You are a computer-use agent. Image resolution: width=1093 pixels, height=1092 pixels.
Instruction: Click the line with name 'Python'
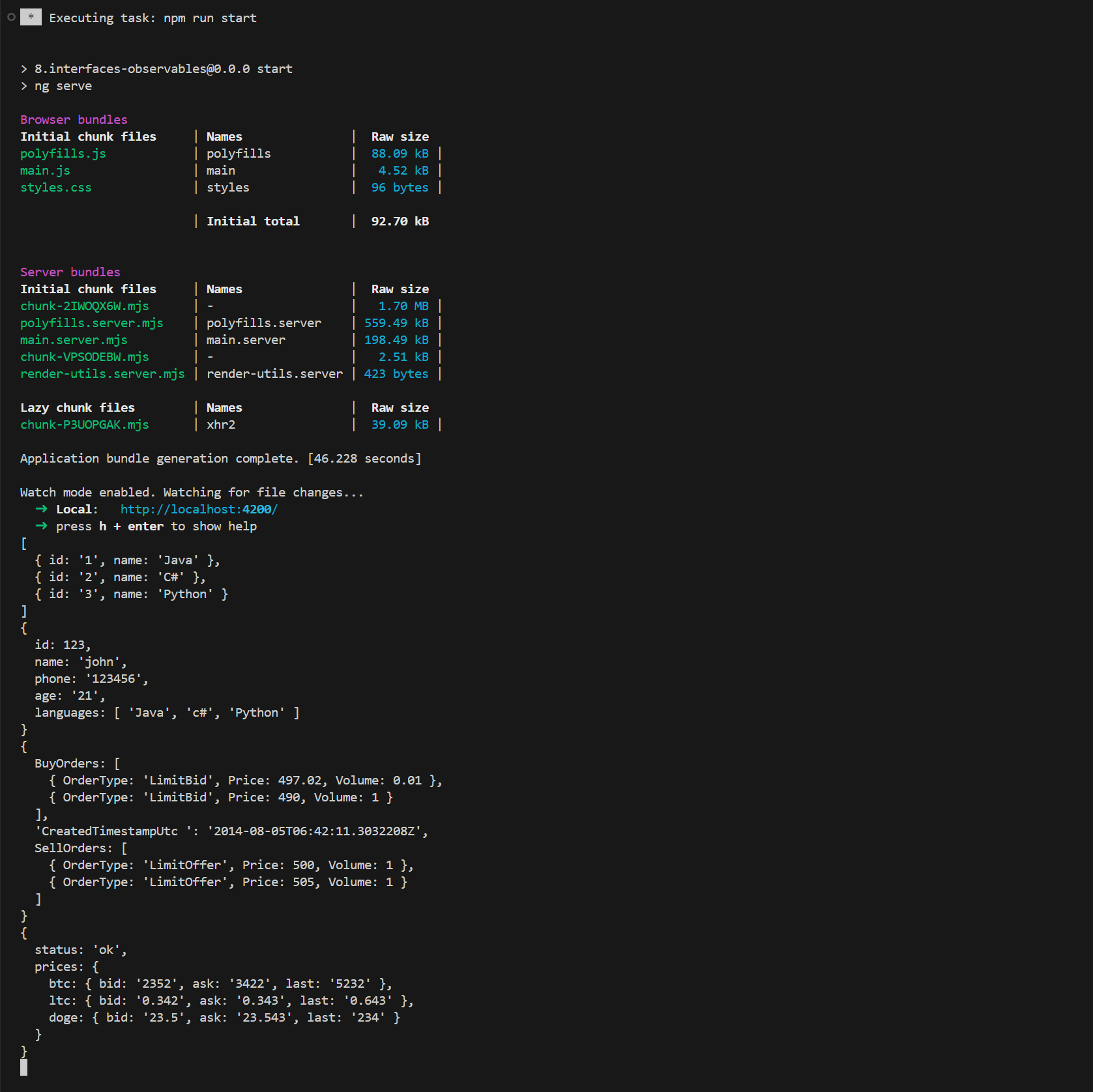(131, 594)
